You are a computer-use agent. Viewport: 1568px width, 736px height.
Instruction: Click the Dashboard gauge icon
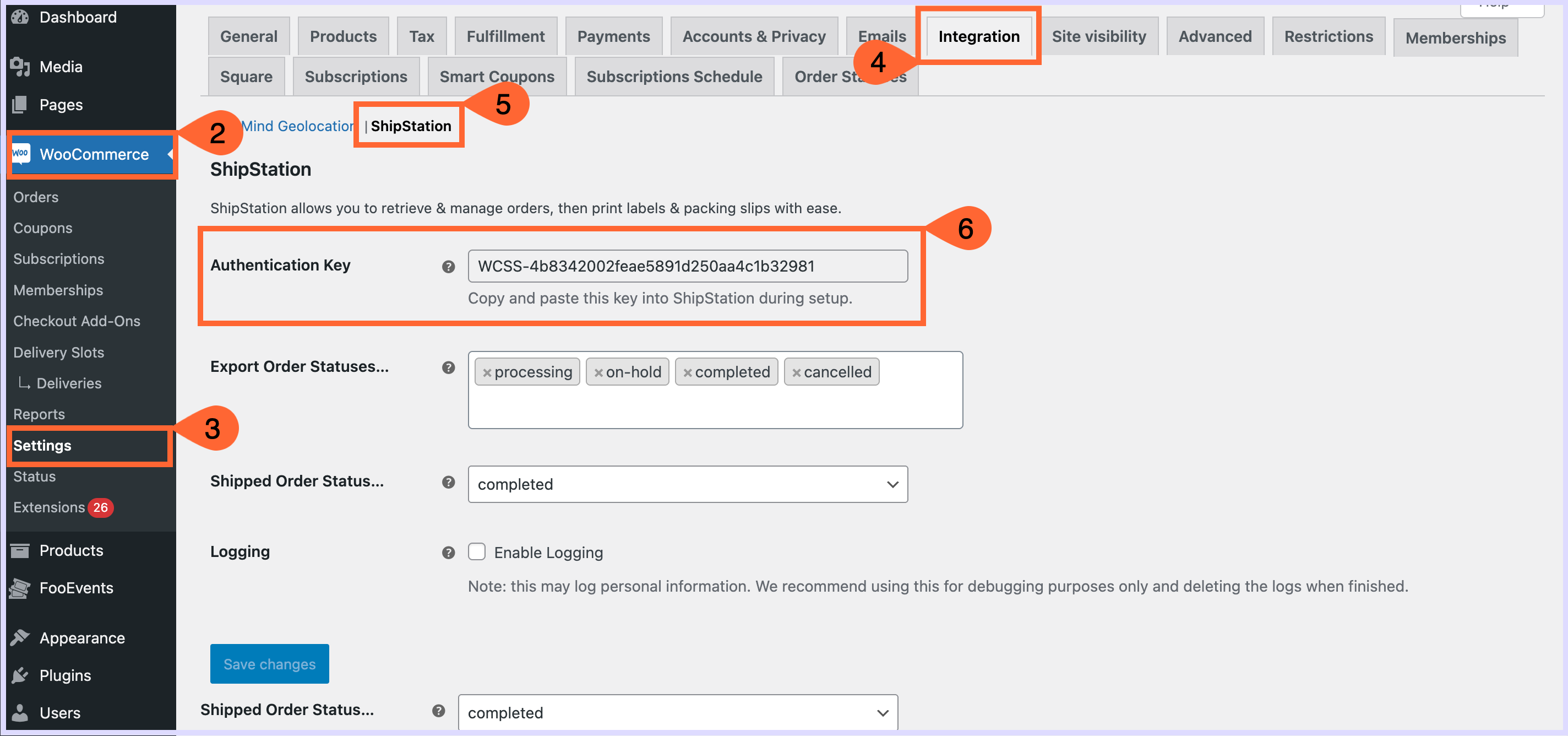20,17
